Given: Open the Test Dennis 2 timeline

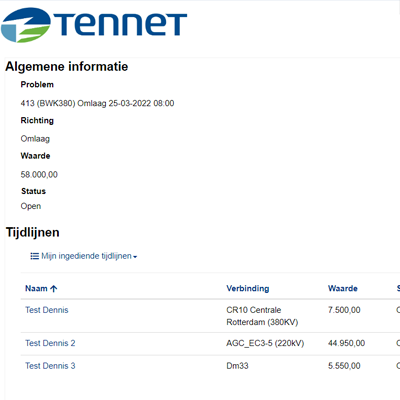Looking at the screenshot, I should pos(50,343).
